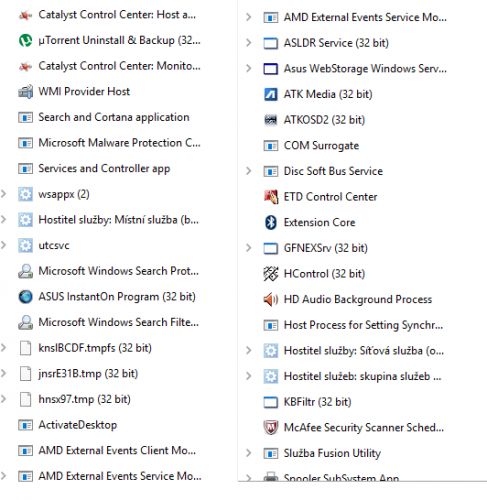Expand right-column AMD External Events Service row
The height and width of the screenshot is (500, 487).
click(x=249, y=17)
